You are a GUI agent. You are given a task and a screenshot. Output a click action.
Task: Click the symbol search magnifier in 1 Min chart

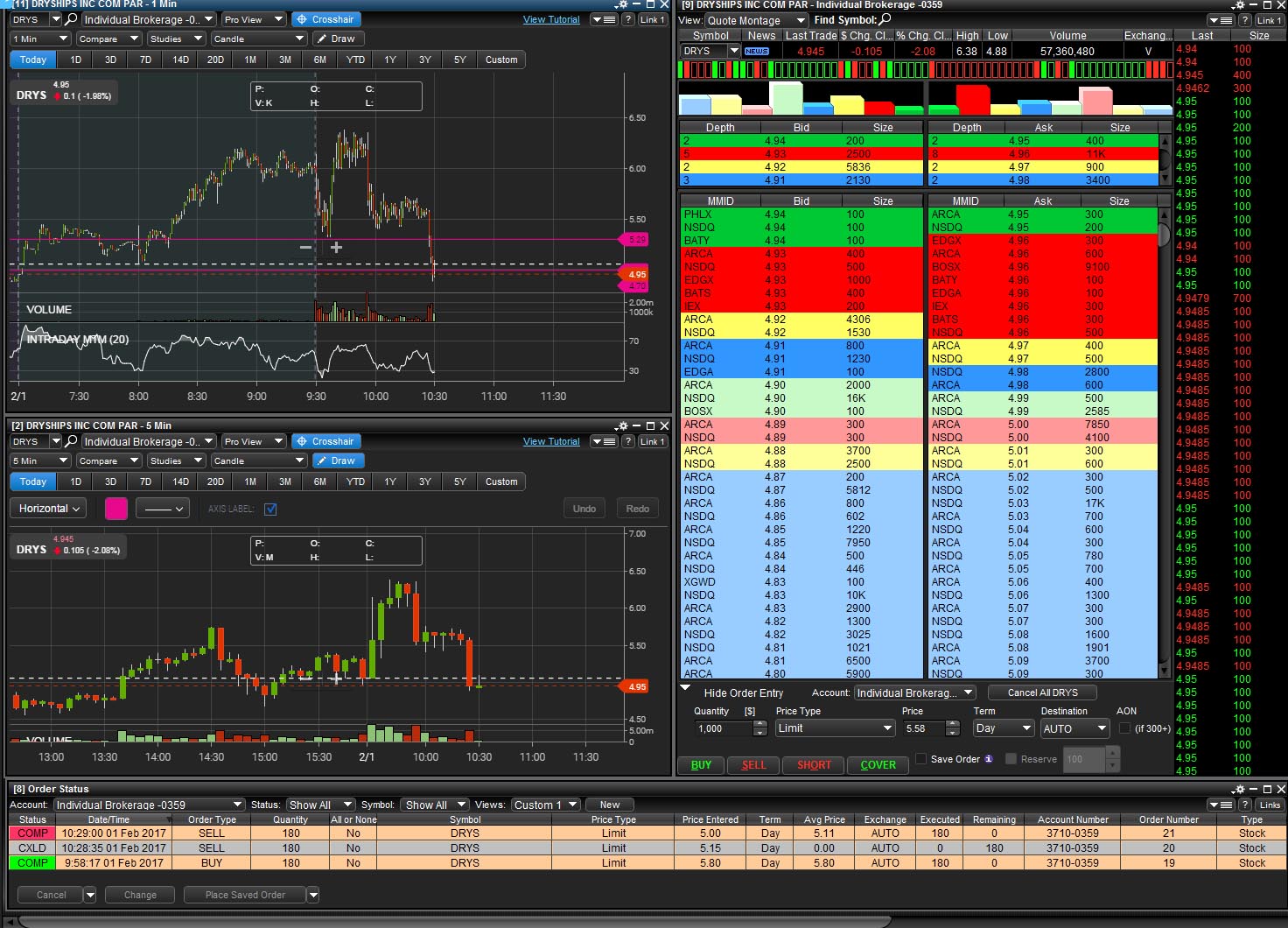click(x=72, y=19)
